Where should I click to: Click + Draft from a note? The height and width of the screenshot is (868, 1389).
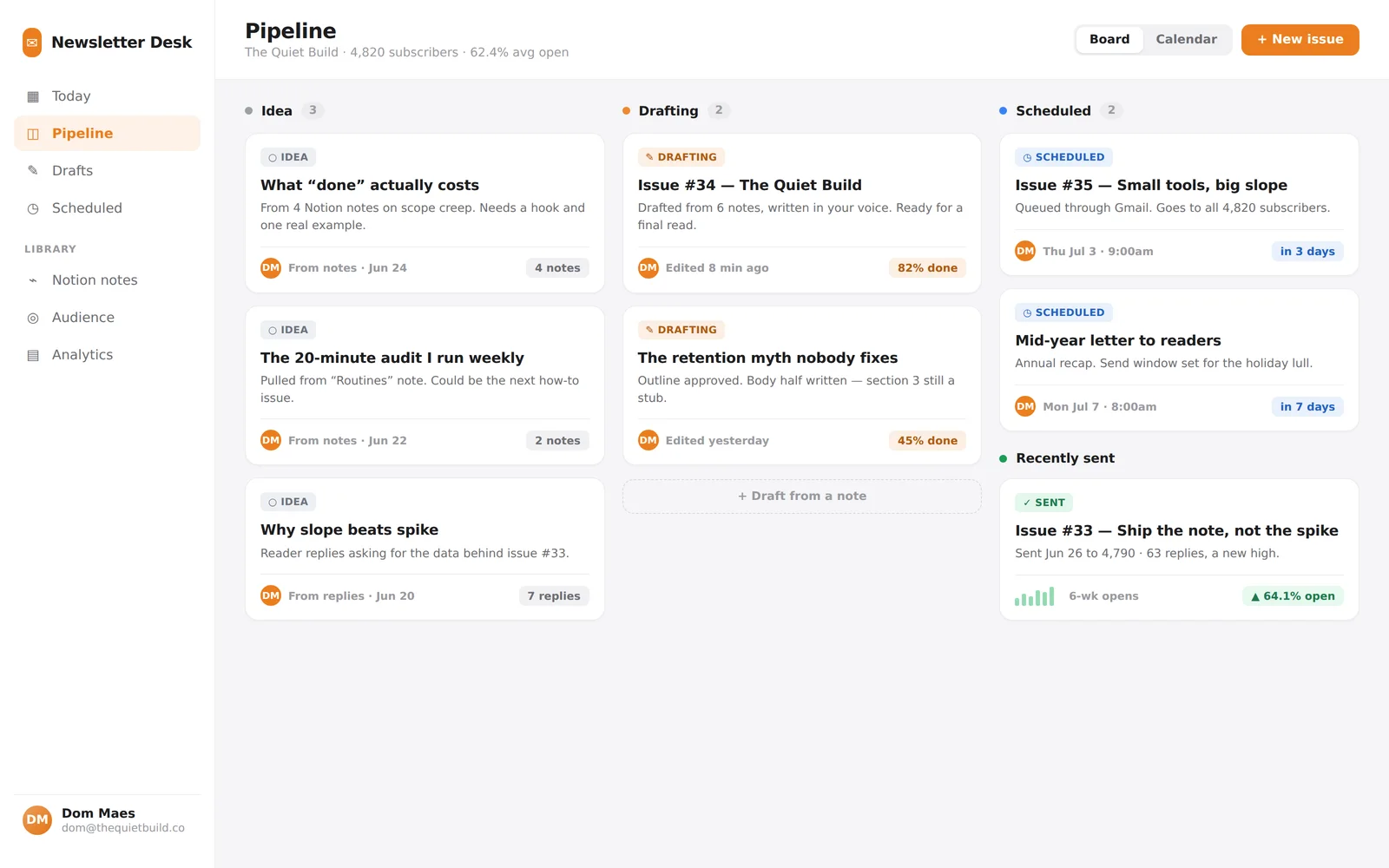(x=802, y=496)
